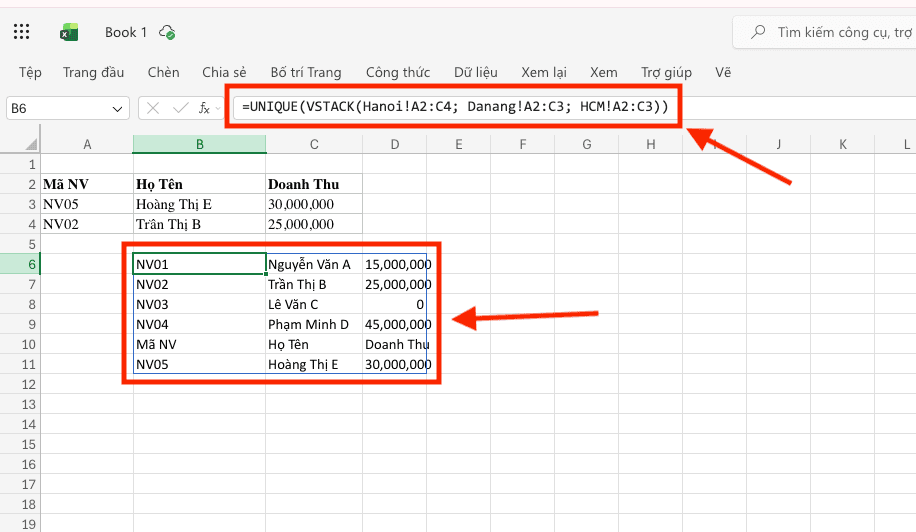Image resolution: width=916 pixels, height=532 pixels.
Task: Click the cancel X formula icon
Action: (x=153, y=108)
